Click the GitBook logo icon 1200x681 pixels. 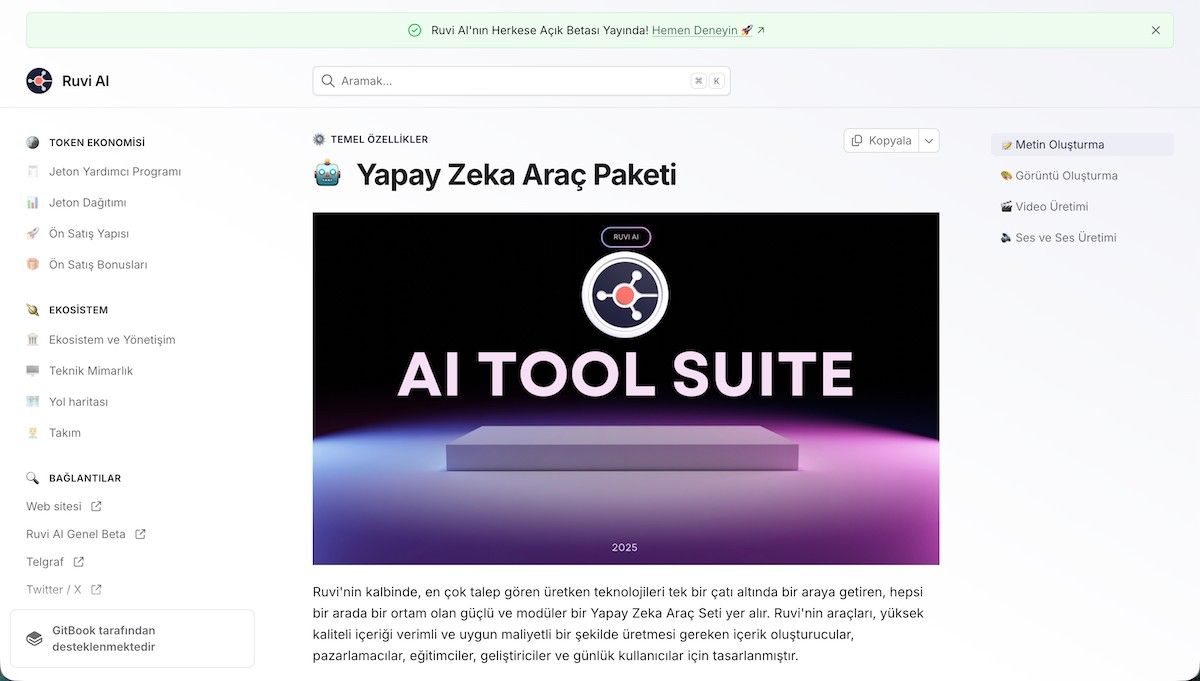coord(34,639)
